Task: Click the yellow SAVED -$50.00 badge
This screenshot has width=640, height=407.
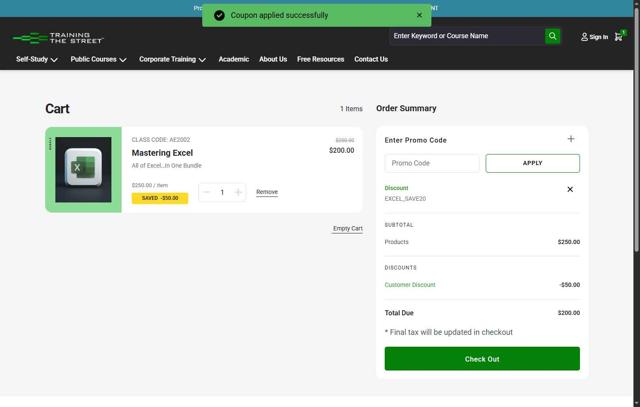Action: tap(160, 198)
